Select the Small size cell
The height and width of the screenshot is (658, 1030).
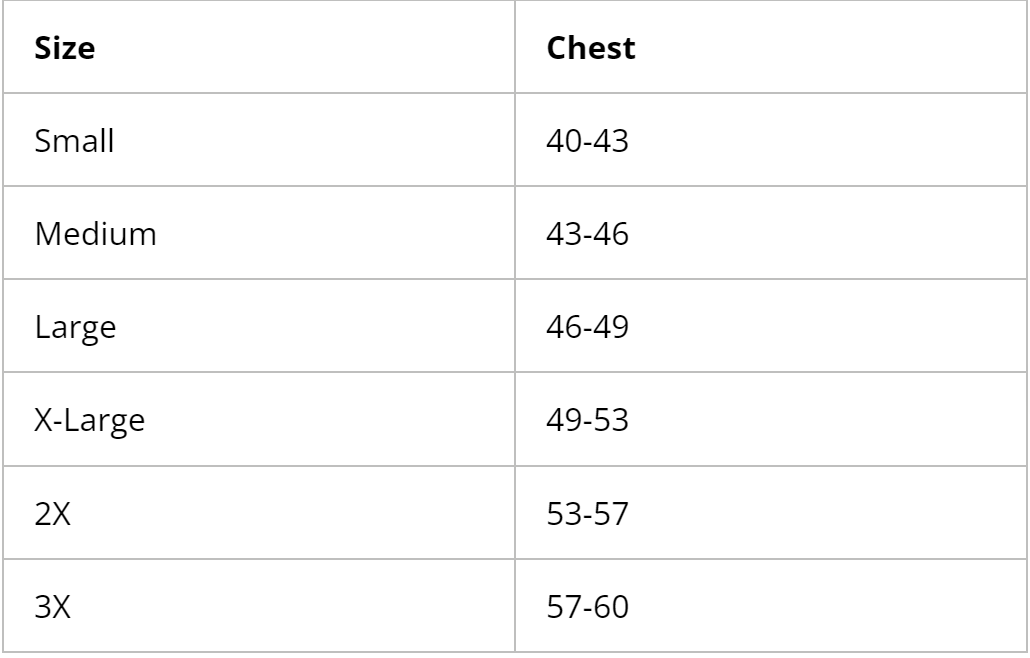[x=74, y=141]
